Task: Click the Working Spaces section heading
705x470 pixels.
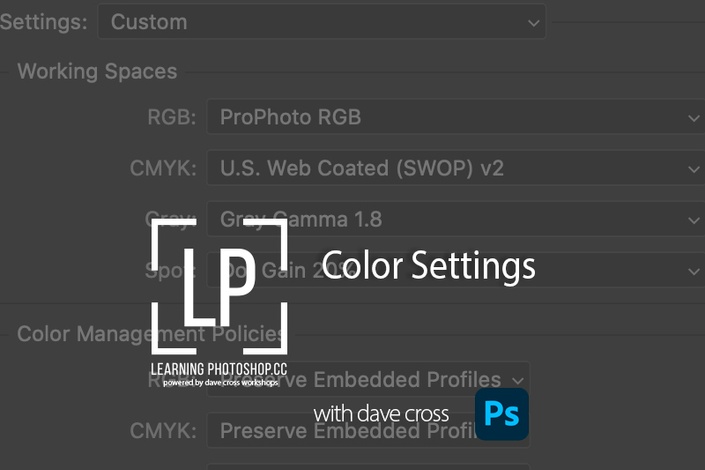Action: coord(97,72)
